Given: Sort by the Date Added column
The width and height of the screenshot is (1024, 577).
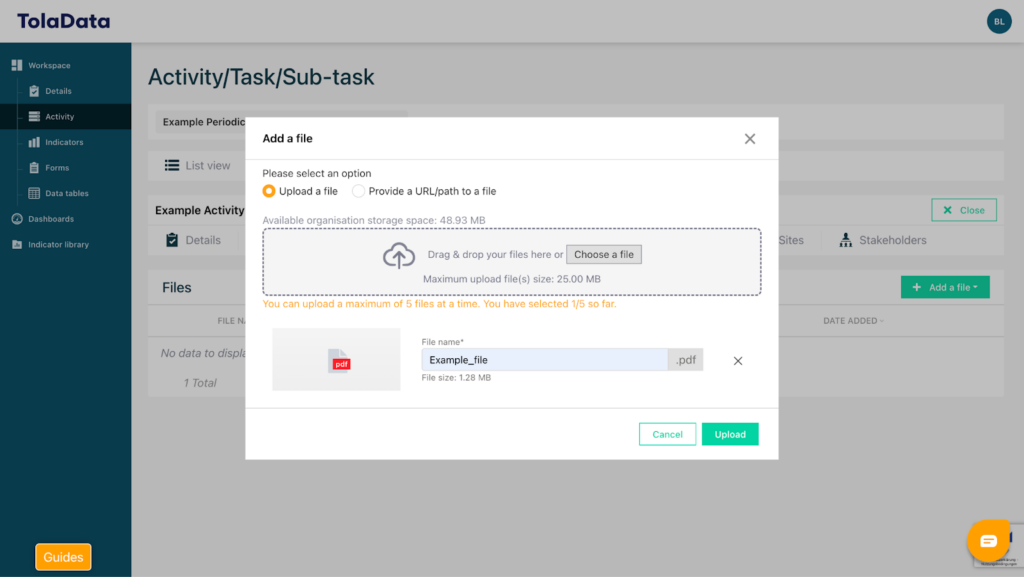Looking at the screenshot, I should [x=853, y=321].
